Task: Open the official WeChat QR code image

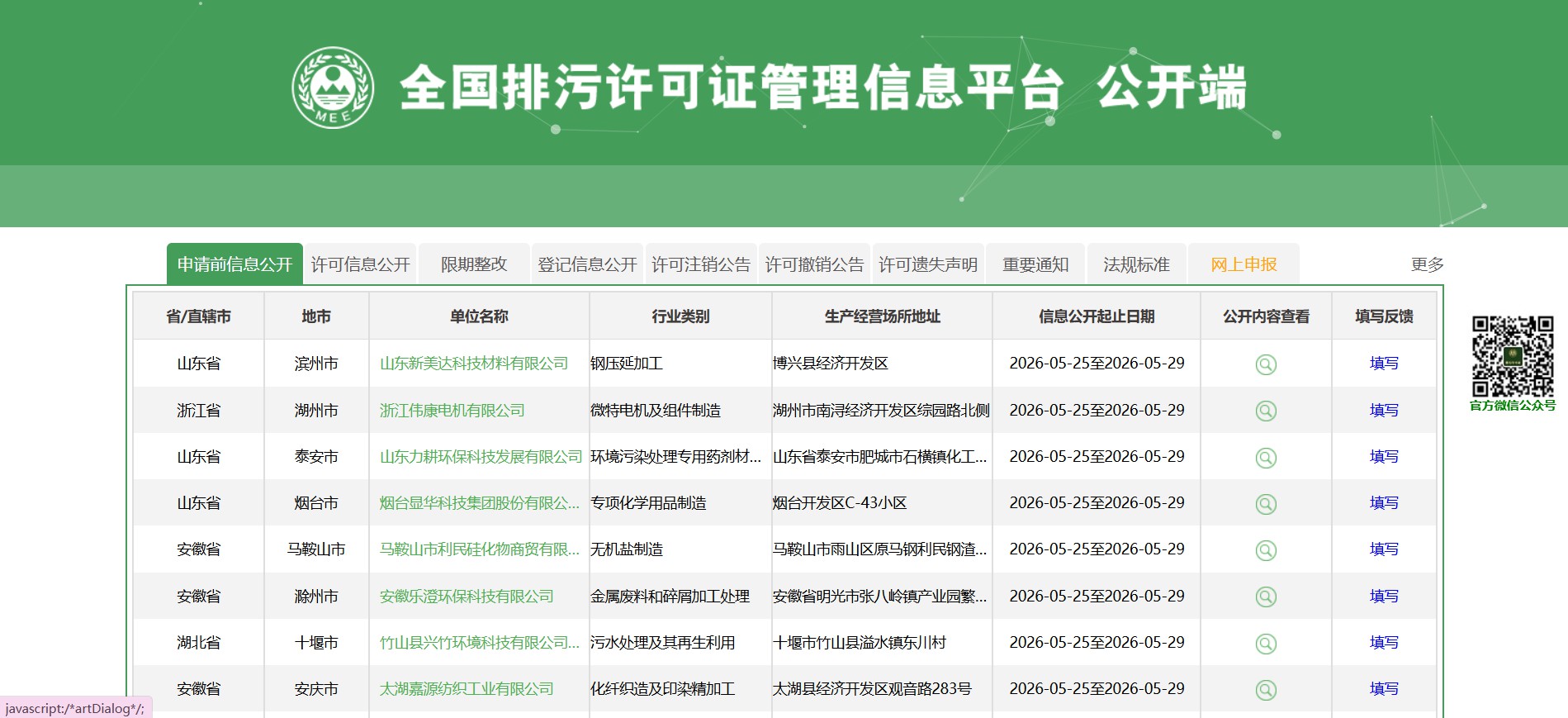Action: (1513, 356)
